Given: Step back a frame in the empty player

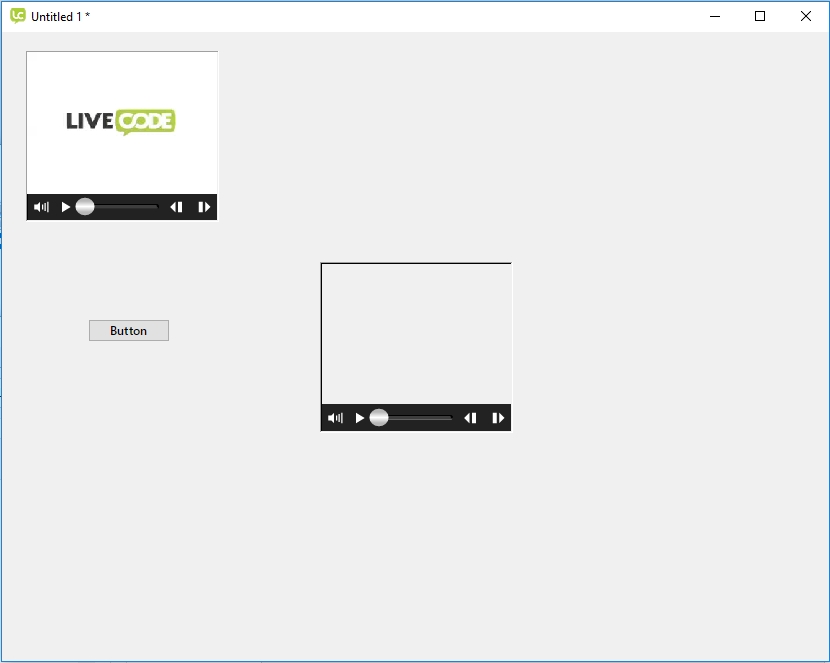Looking at the screenshot, I should 470,418.
